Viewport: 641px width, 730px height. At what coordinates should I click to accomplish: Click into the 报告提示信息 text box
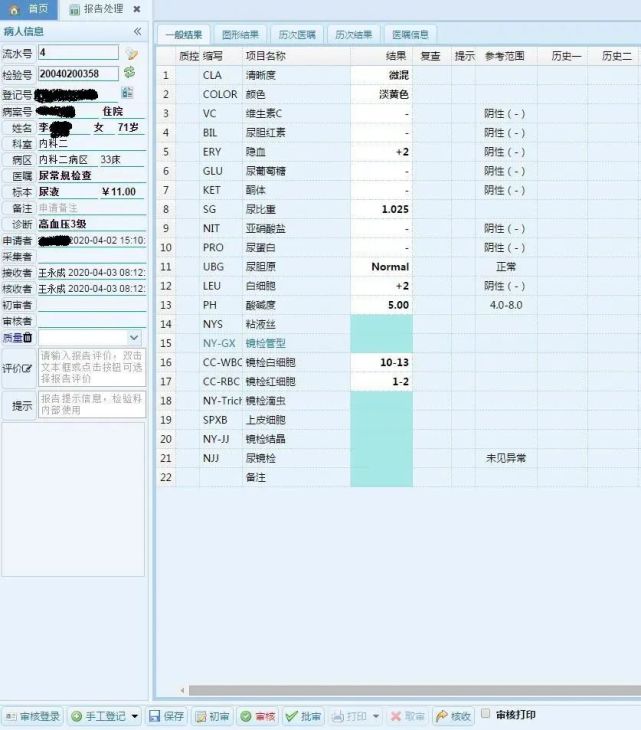tap(92, 404)
